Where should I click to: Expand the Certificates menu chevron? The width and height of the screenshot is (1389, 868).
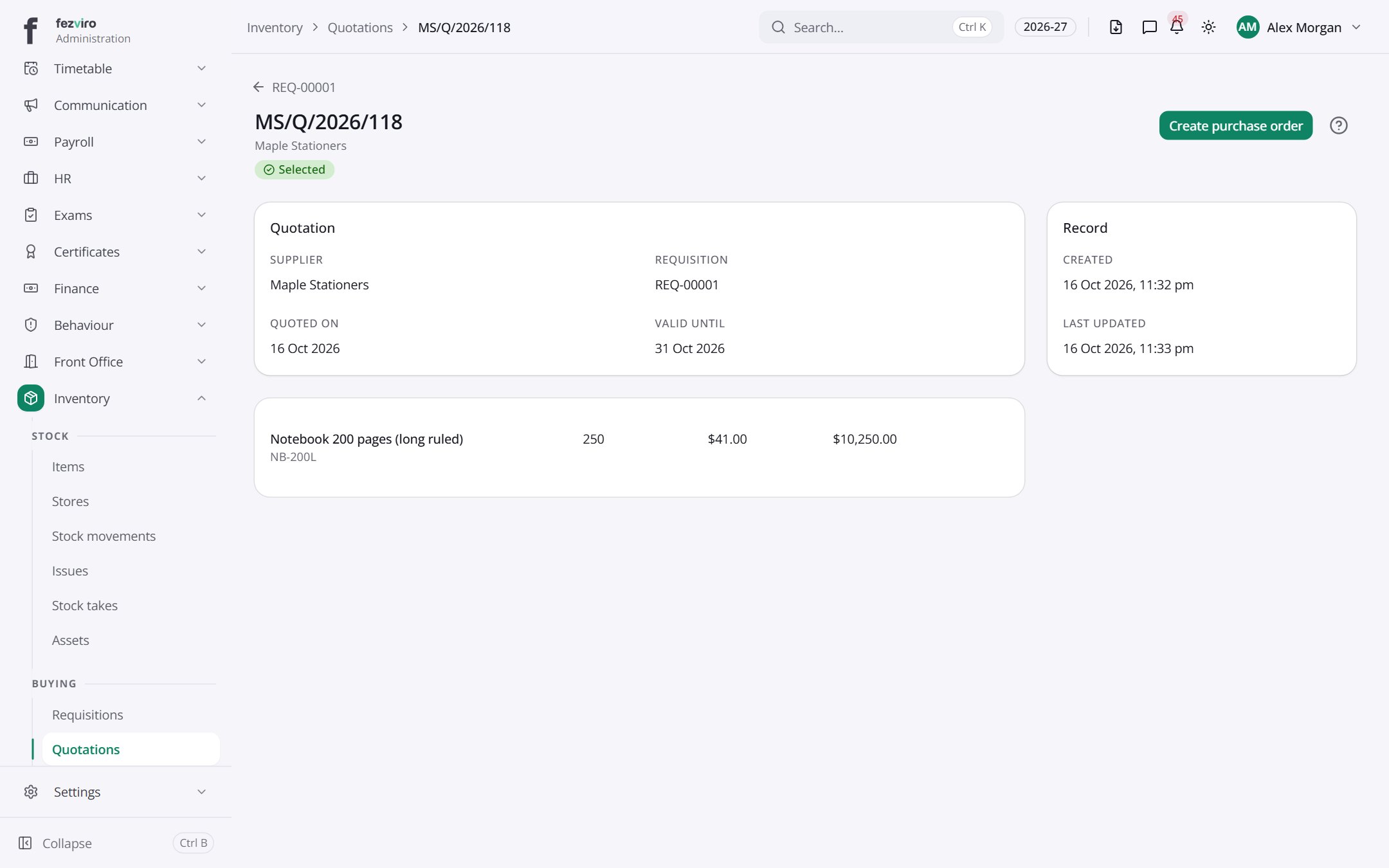pyautogui.click(x=201, y=251)
